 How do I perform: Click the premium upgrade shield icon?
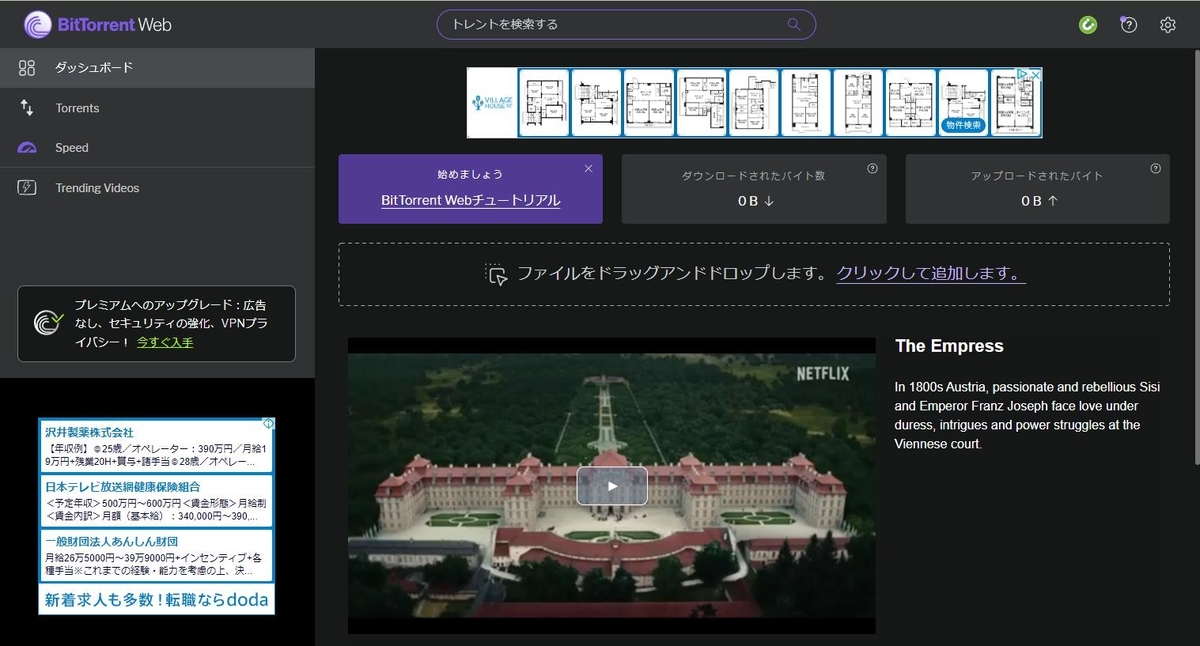(x=49, y=323)
